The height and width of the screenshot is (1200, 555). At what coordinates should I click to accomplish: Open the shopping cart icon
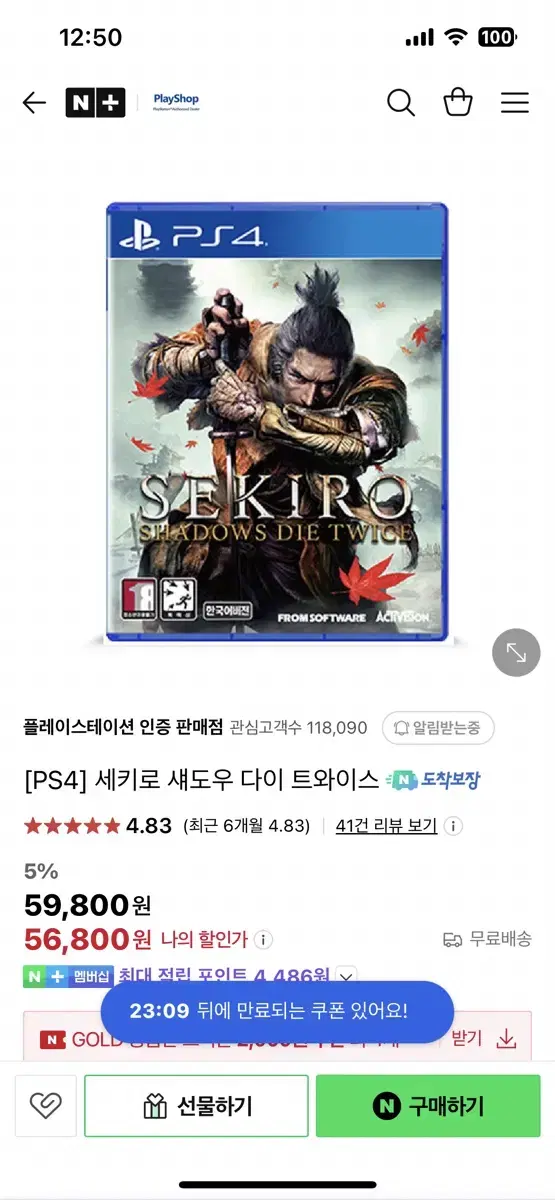tap(458, 102)
